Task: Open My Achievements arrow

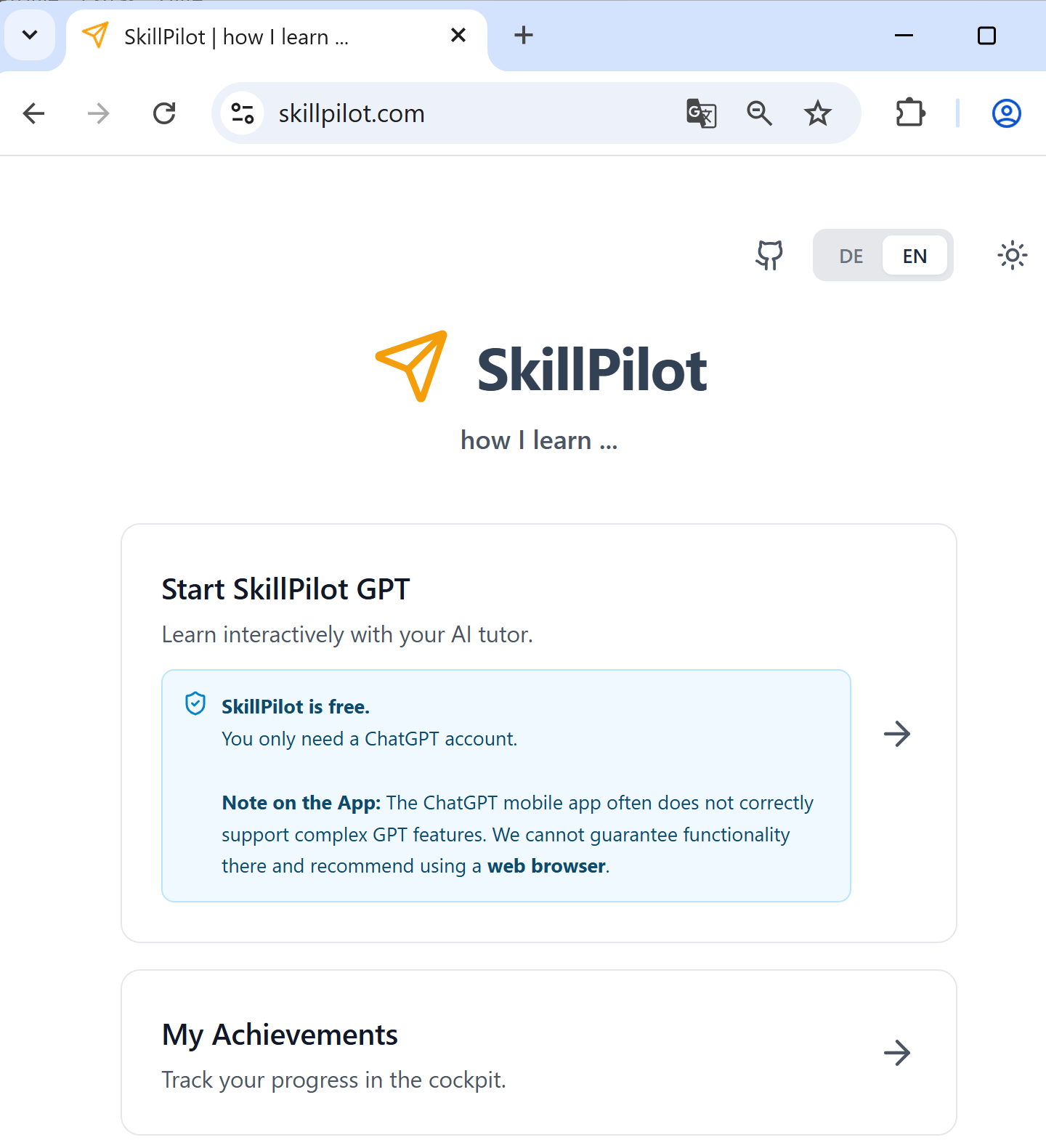Action: (x=897, y=1052)
